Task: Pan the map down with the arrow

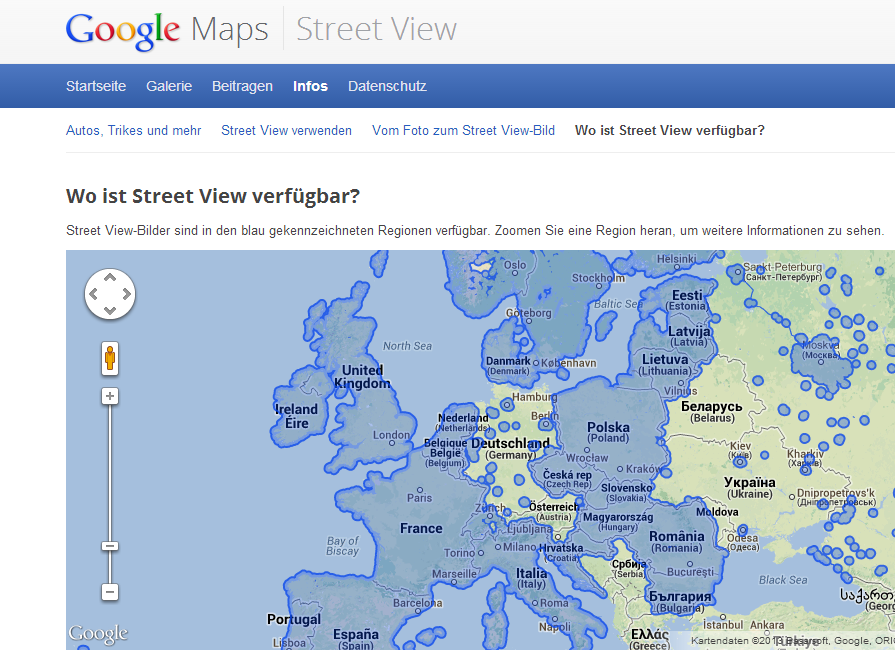Action: [110, 311]
